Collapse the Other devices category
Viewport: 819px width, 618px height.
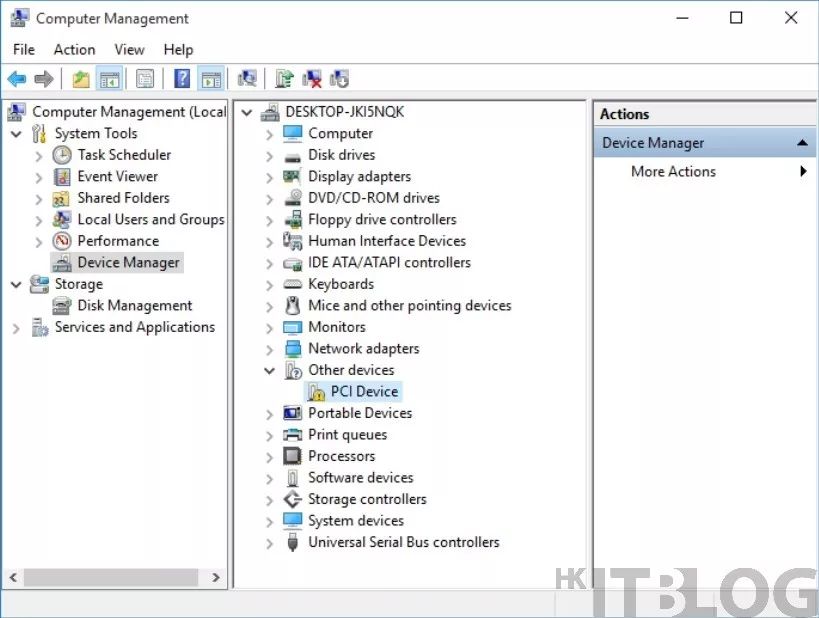click(270, 370)
